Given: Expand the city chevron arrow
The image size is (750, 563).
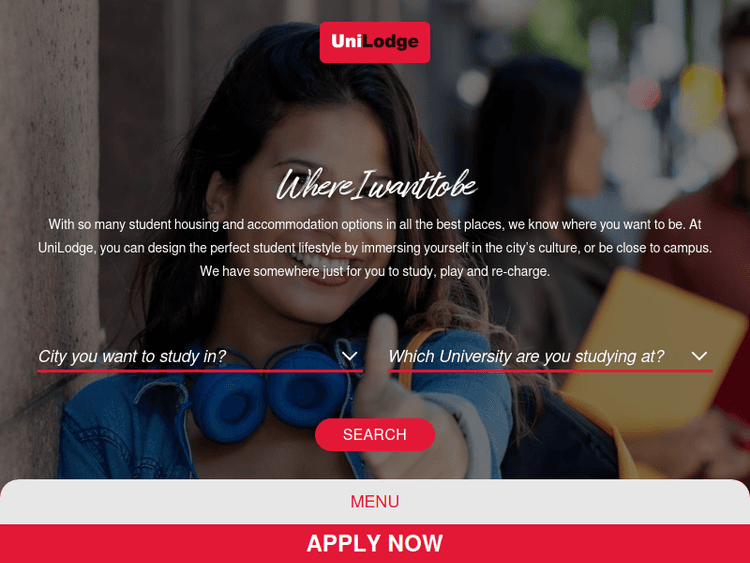Looking at the screenshot, I should [x=350, y=356].
